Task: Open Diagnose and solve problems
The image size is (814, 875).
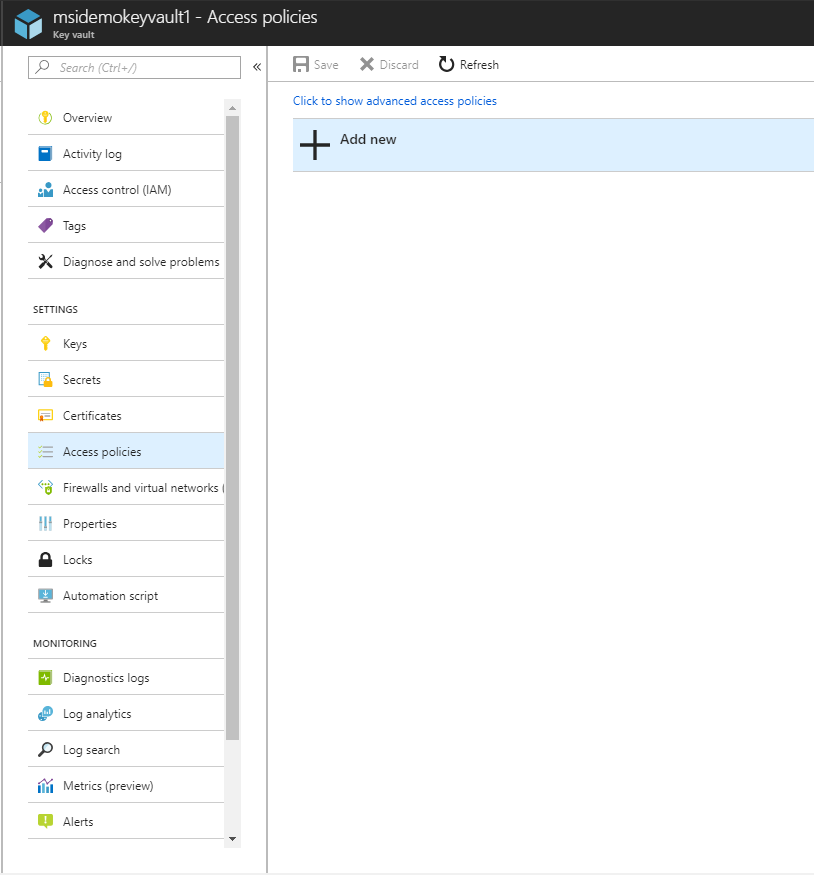Action: click(126, 262)
